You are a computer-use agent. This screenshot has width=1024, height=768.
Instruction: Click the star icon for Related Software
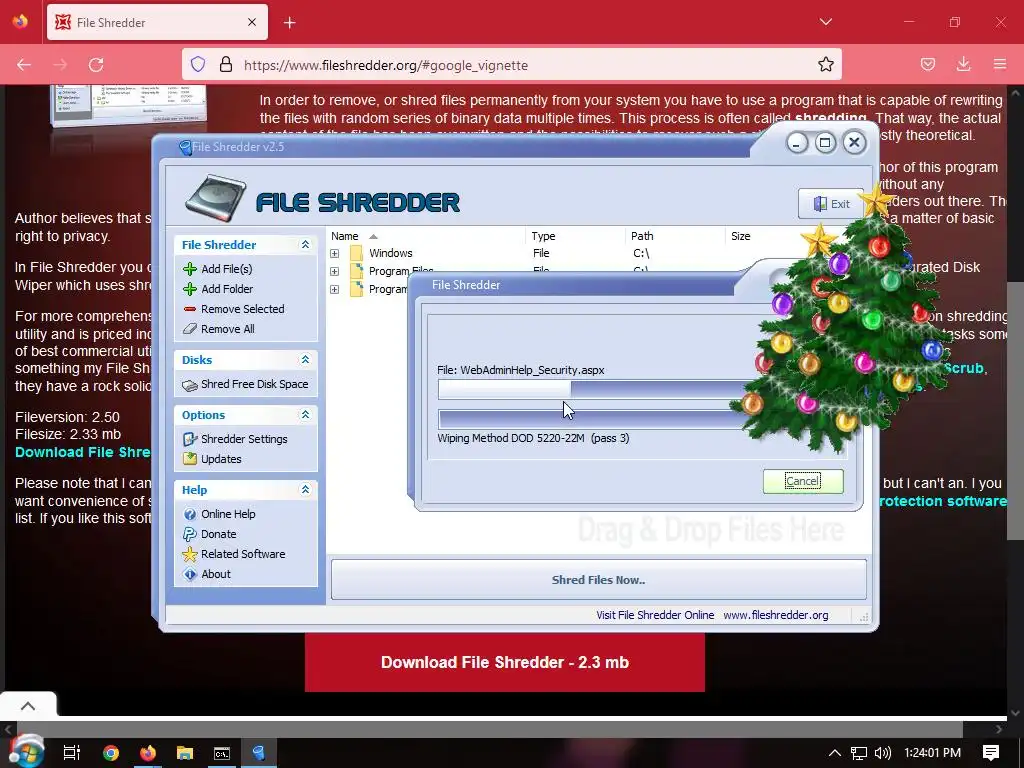pos(189,554)
